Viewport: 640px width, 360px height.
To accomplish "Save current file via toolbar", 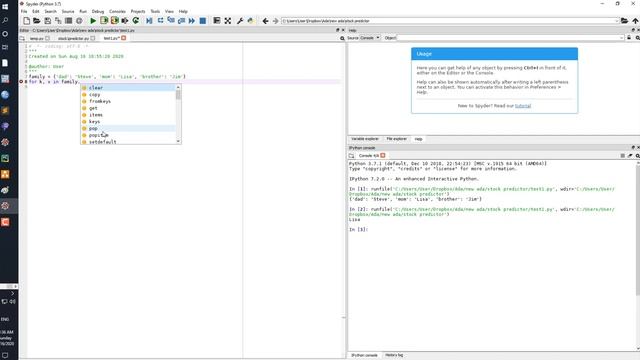I will tap(47, 21).
